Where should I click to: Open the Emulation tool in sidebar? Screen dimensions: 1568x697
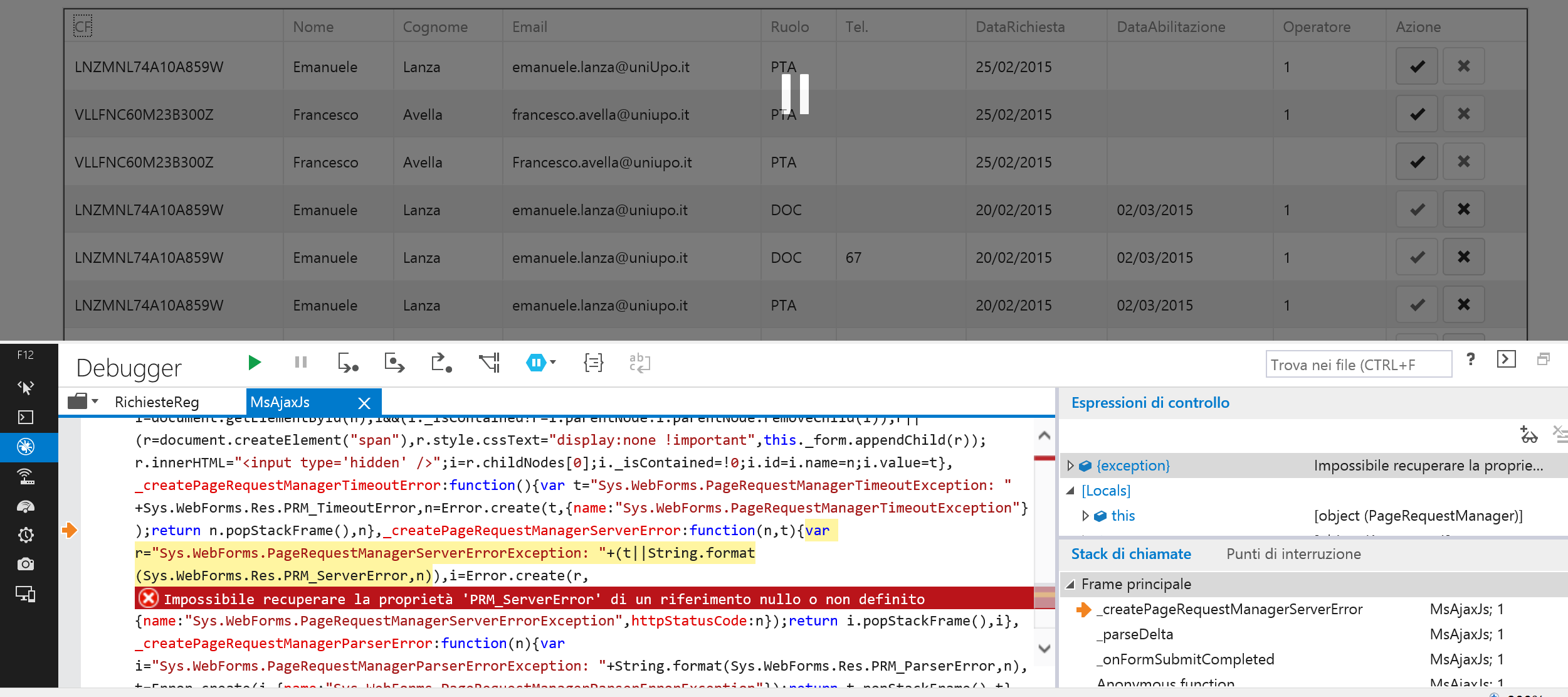point(26,593)
